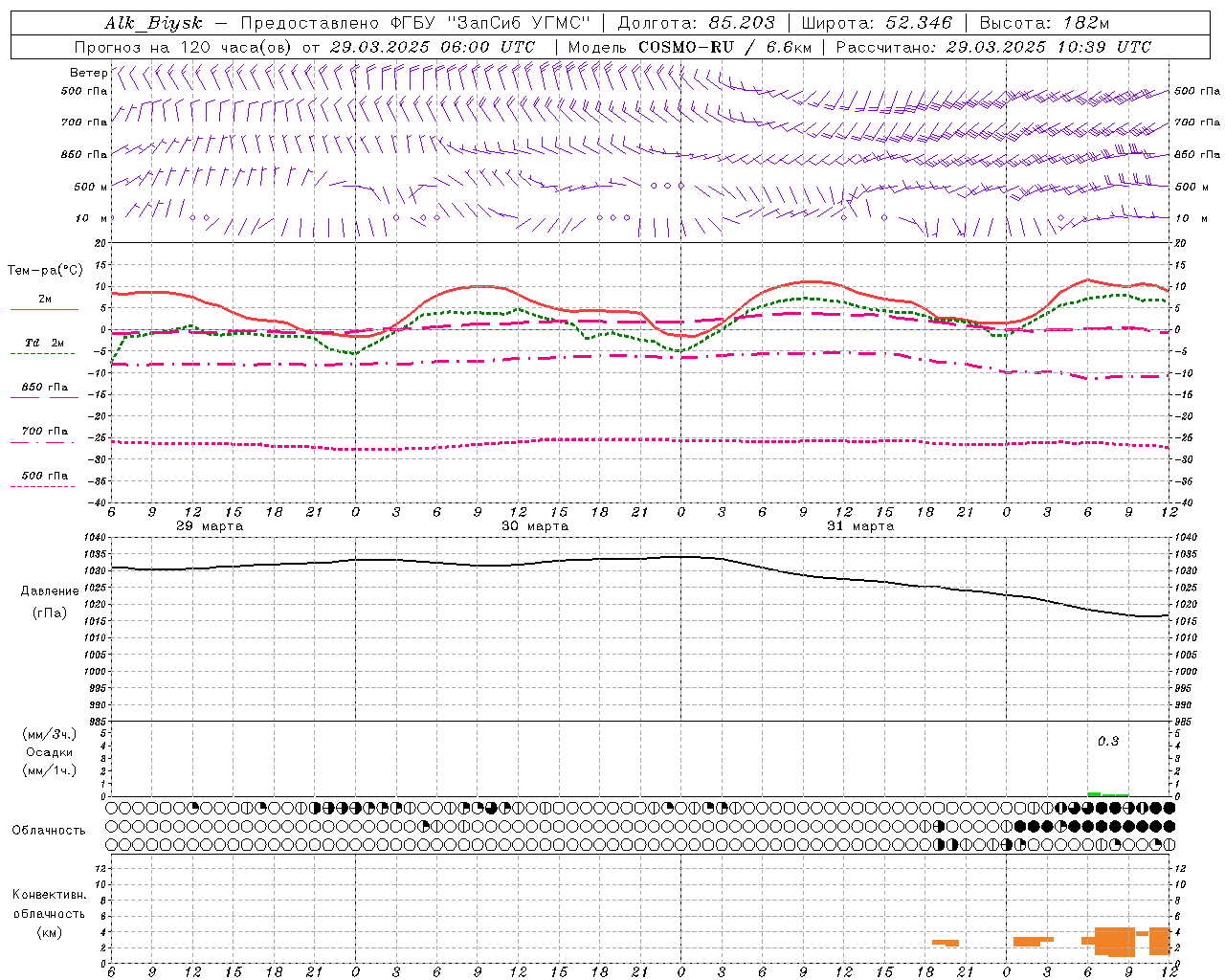1225x980 pixels.
Task: Click the largest orange convective cloud block
Action: [1115, 942]
